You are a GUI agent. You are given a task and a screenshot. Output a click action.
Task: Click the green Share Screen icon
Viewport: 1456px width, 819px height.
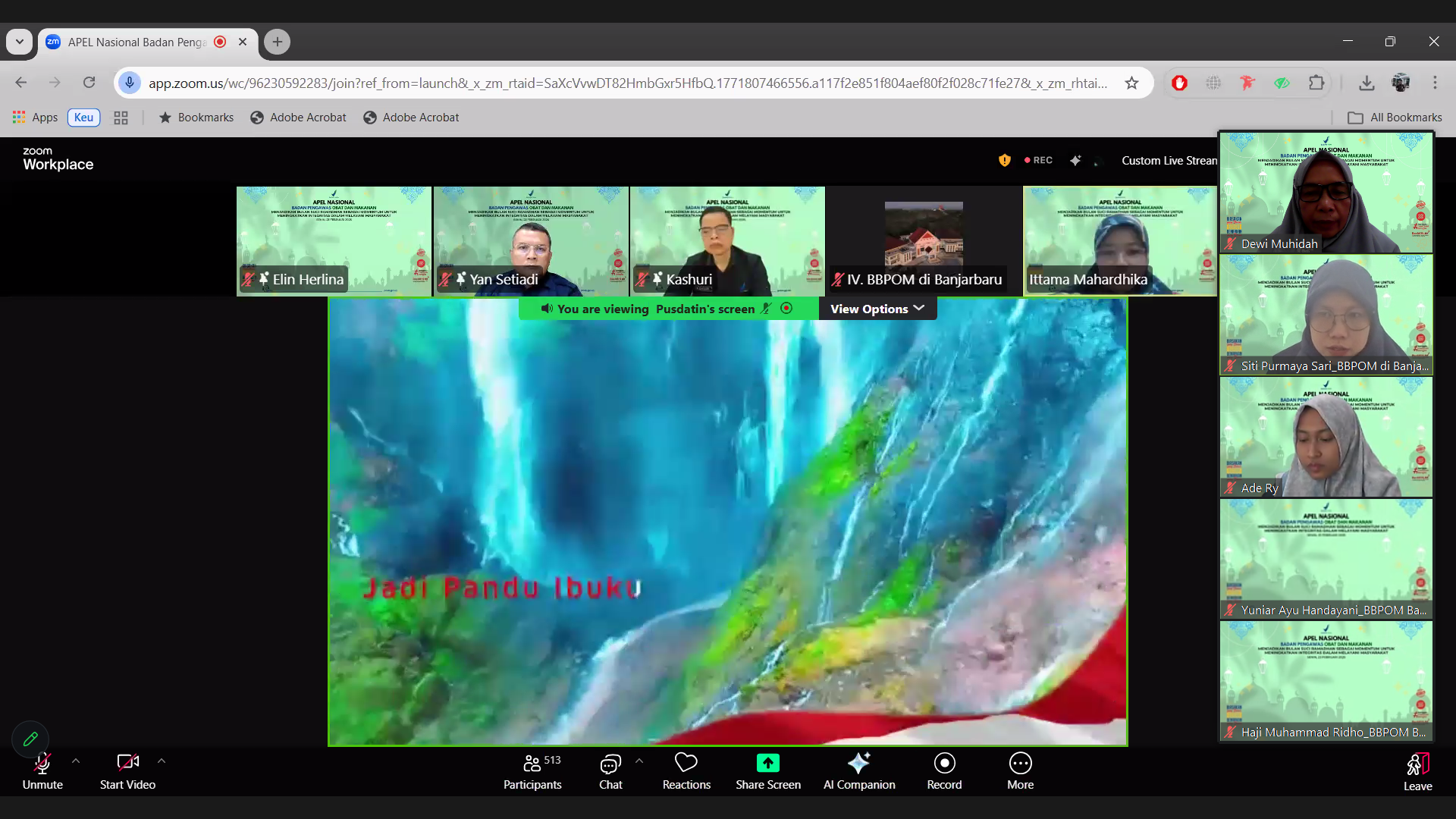click(x=767, y=763)
